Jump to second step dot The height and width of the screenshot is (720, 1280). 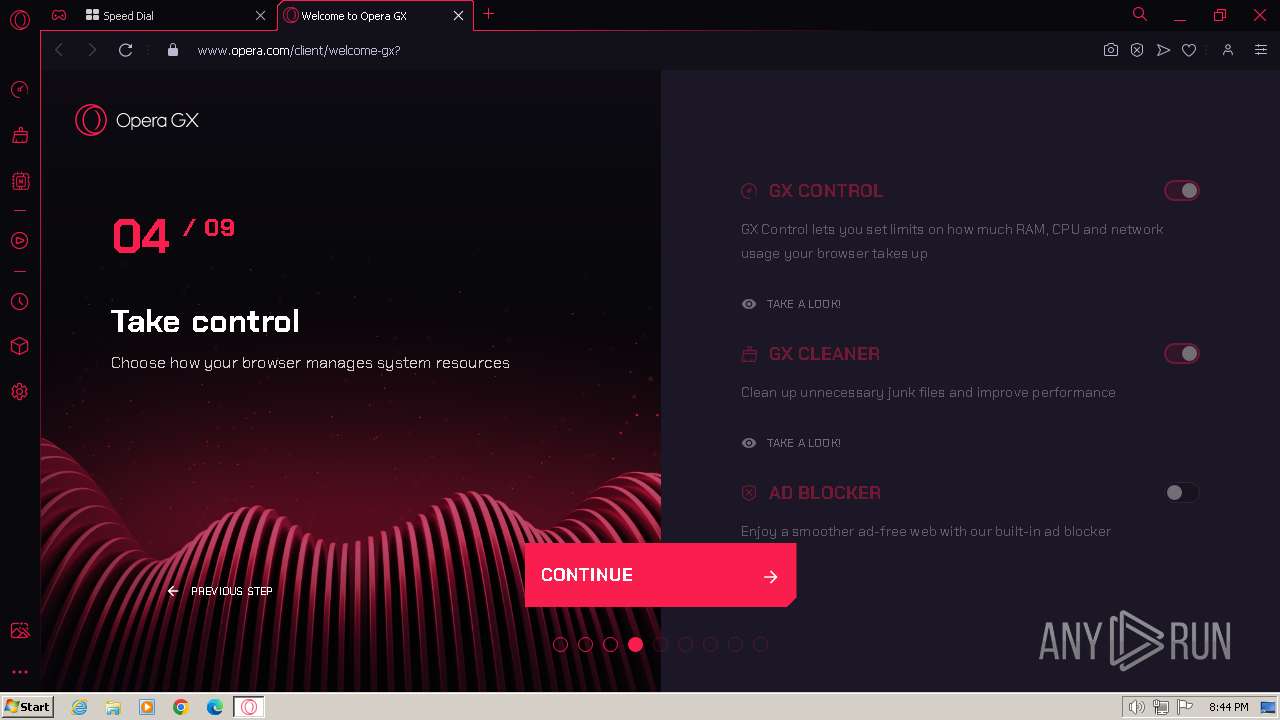point(585,645)
